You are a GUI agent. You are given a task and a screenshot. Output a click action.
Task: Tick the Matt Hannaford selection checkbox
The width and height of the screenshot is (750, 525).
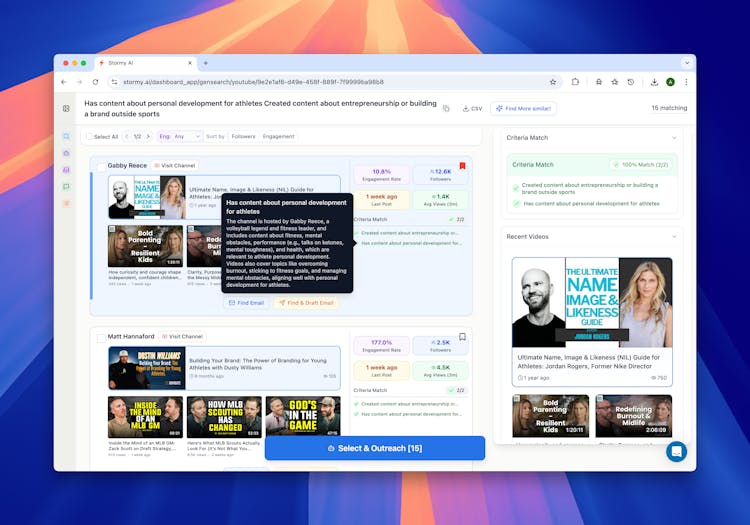click(x=100, y=337)
